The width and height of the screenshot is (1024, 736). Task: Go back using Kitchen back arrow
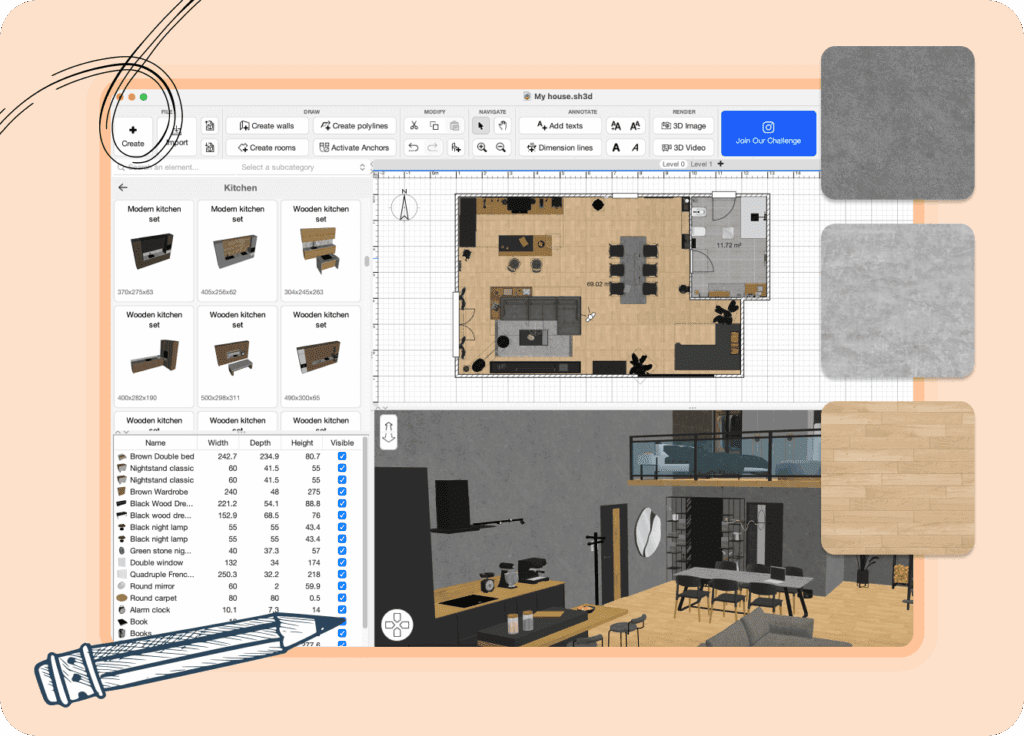123,187
